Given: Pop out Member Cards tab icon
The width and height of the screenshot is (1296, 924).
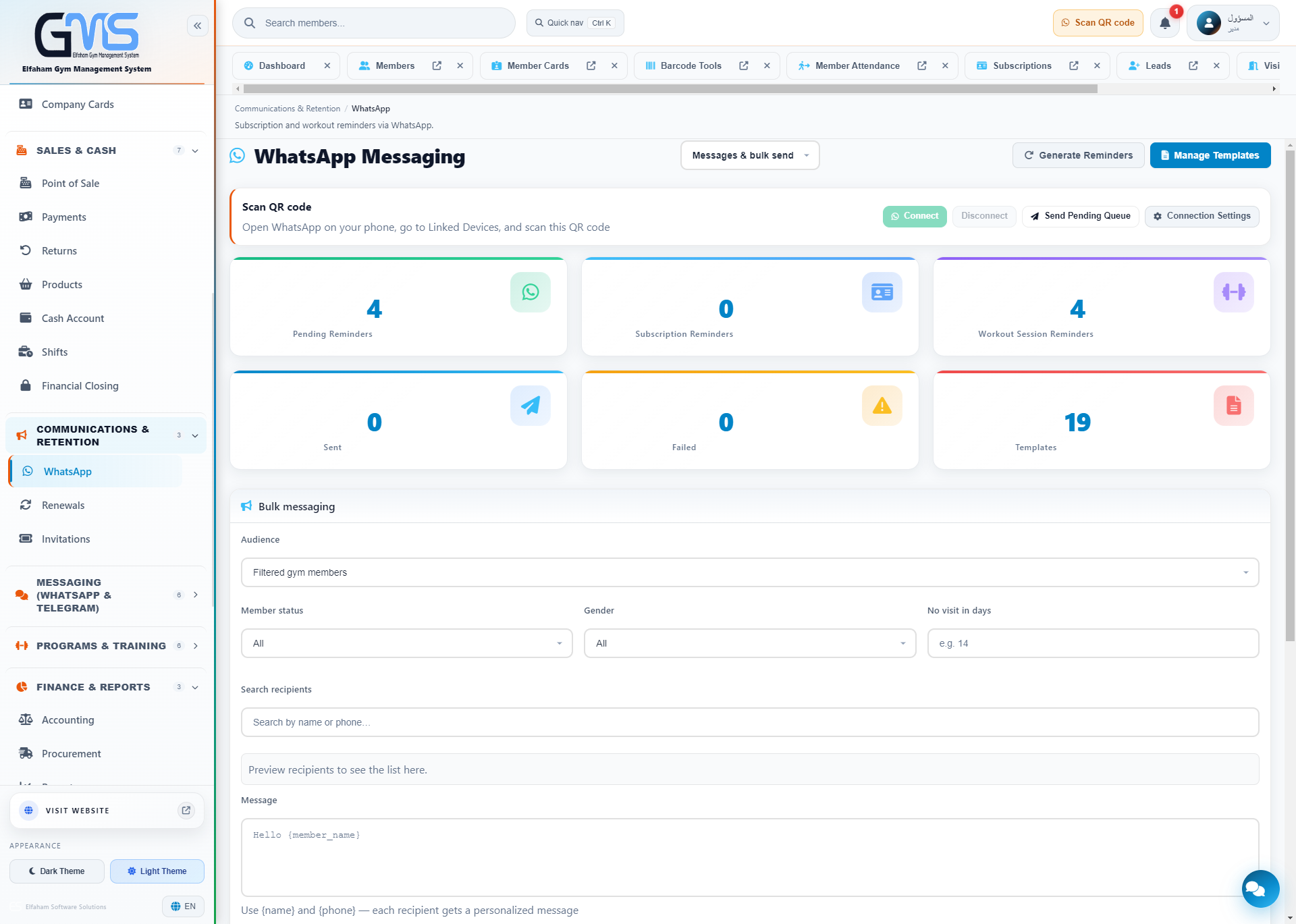Looking at the screenshot, I should pos(591,65).
